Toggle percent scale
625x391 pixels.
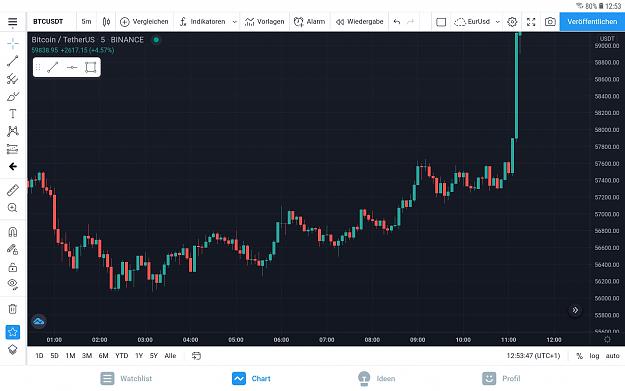coord(579,356)
